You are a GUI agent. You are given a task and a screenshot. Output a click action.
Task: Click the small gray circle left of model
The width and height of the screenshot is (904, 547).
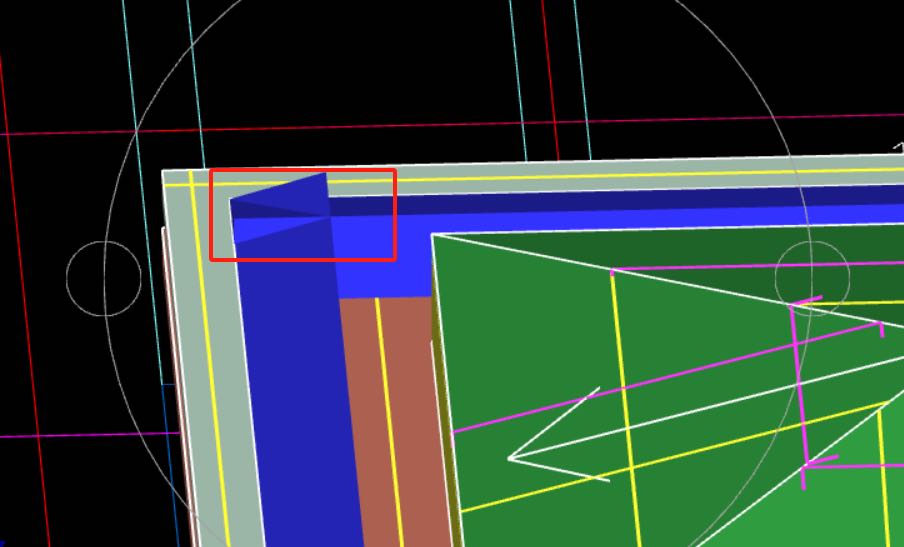pyautogui.click(x=104, y=278)
